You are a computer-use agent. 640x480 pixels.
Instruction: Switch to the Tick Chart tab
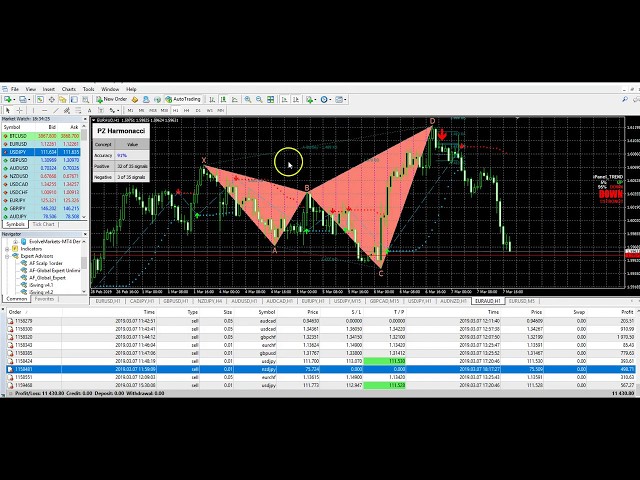[x=44, y=224]
